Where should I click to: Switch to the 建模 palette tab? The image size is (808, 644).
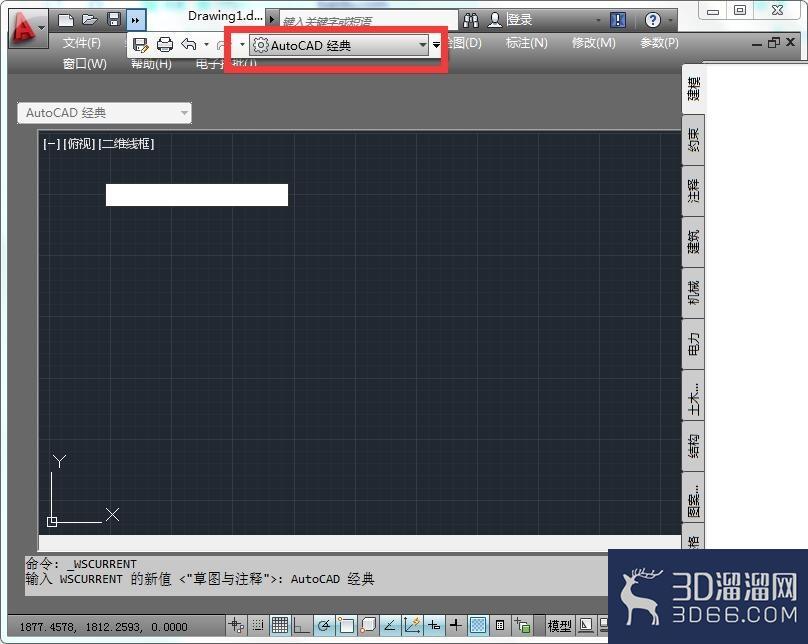pyautogui.click(x=694, y=89)
